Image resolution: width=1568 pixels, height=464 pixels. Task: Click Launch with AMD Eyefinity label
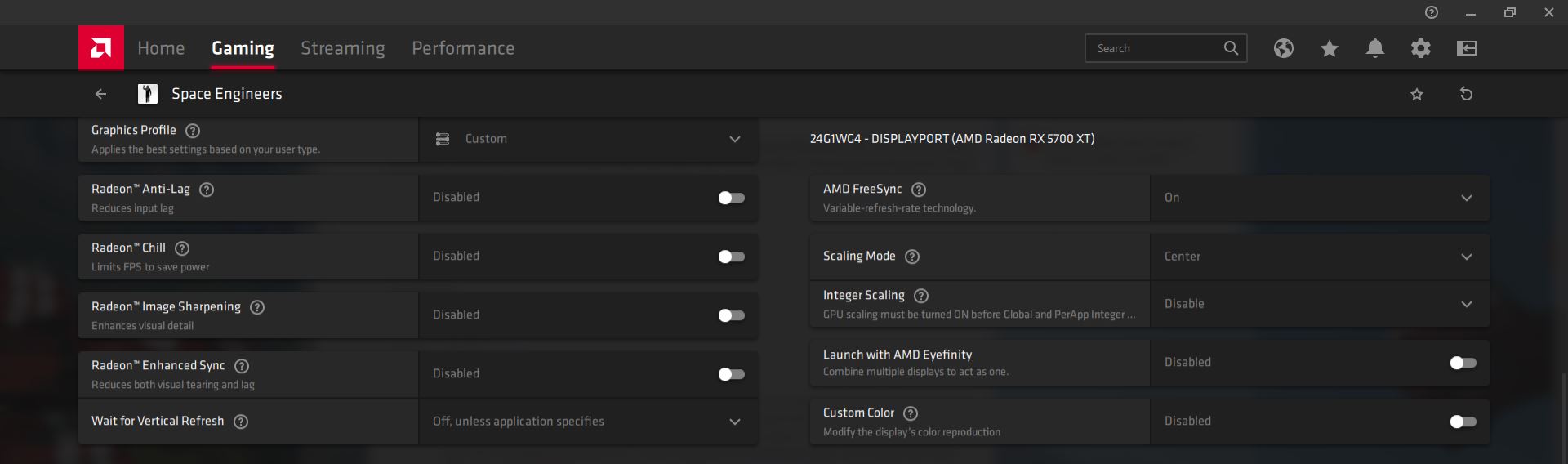pyautogui.click(x=898, y=355)
